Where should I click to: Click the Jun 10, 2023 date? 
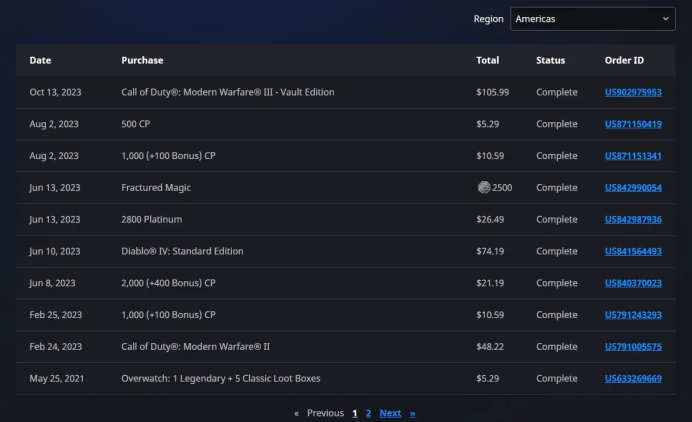55,251
